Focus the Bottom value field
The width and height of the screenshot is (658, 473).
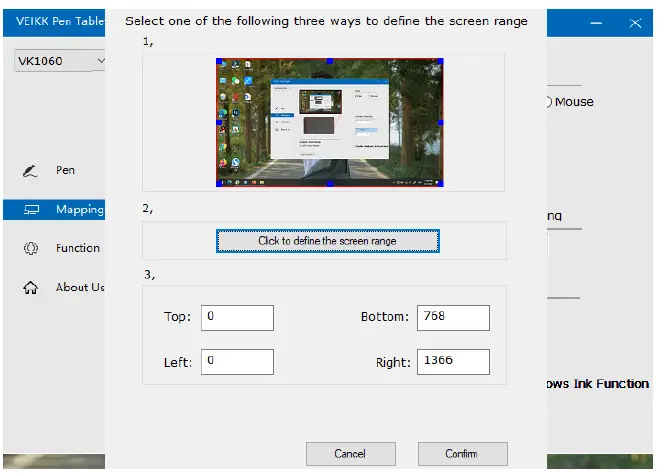pos(453,318)
